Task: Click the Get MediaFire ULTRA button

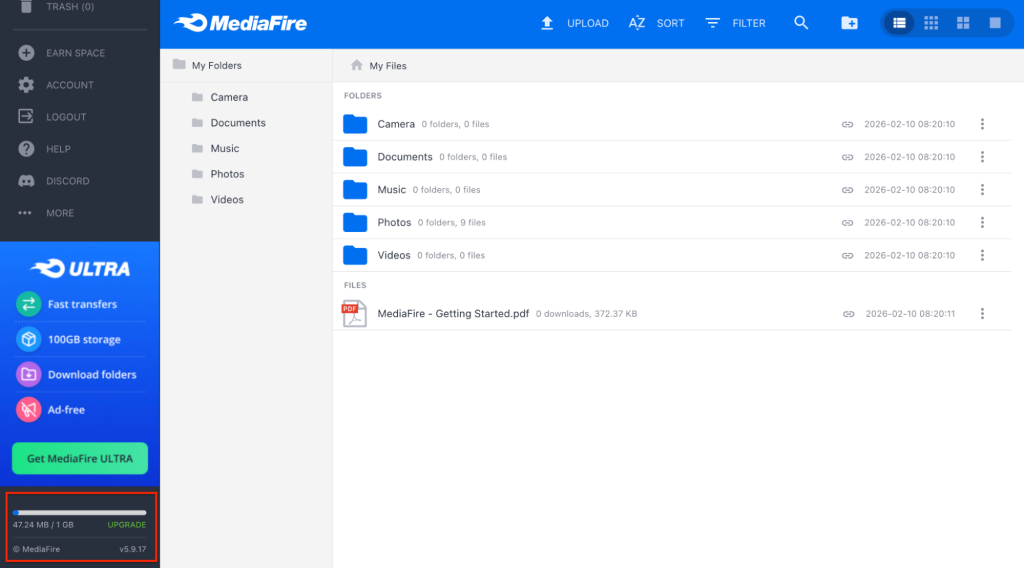Action: [x=80, y=458]
